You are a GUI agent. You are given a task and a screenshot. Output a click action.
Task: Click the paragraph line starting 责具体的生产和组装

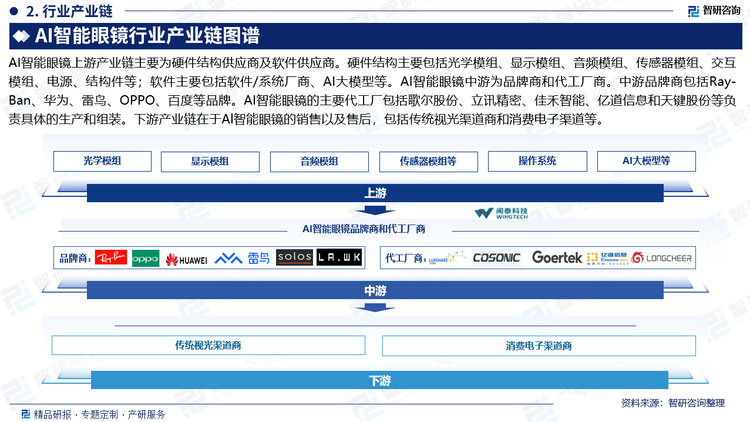(x=306, y=119)
